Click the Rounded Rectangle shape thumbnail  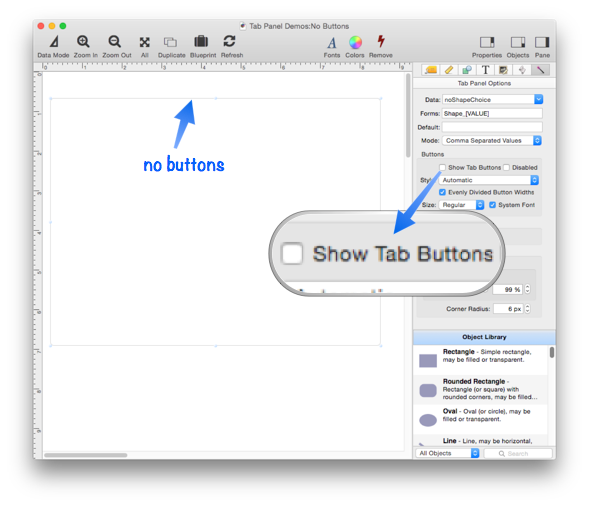428,390
